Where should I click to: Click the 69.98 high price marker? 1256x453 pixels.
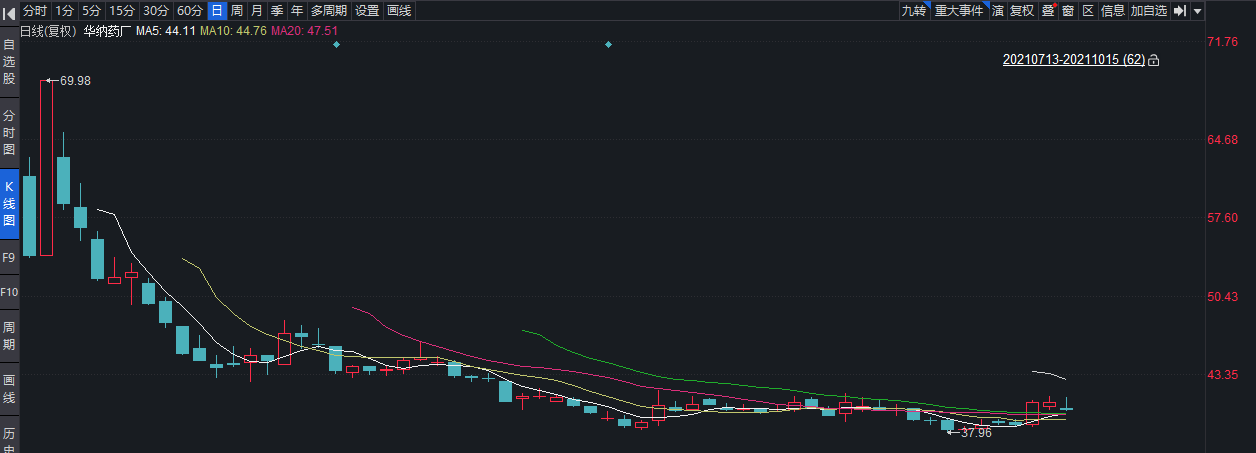(x=75, y=80)
